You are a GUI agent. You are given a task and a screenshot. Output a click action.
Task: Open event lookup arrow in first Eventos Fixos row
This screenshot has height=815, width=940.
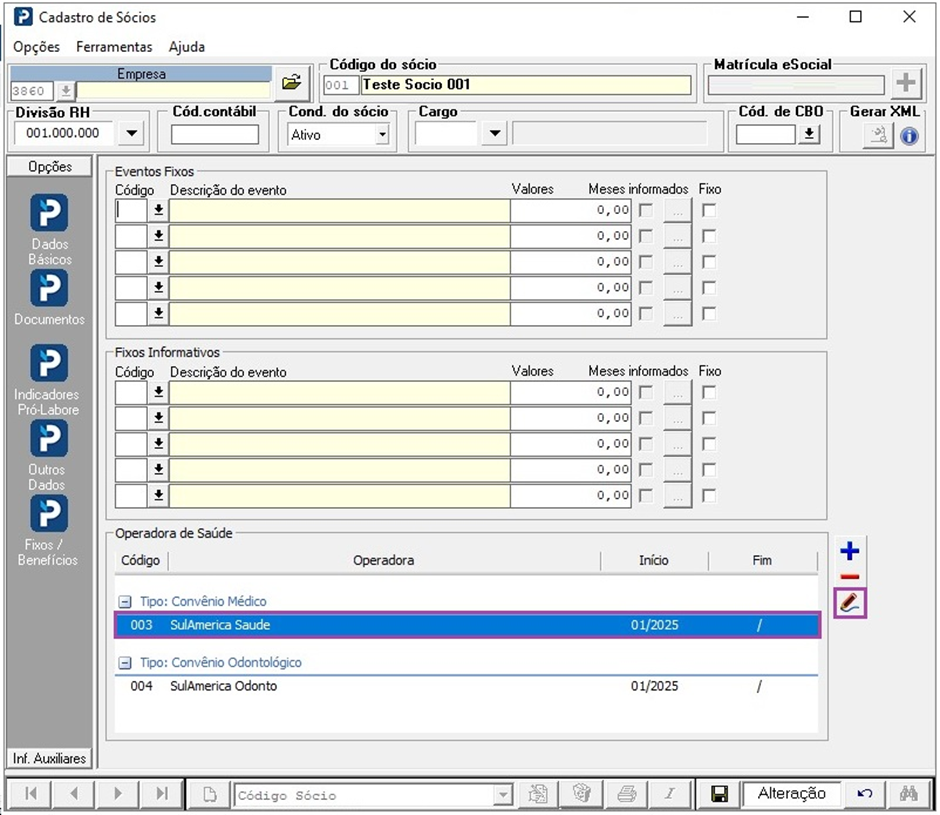(158, 210)
